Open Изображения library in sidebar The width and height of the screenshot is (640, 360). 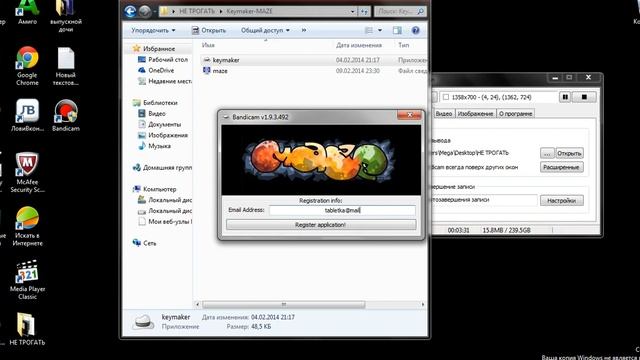[168, 135]
